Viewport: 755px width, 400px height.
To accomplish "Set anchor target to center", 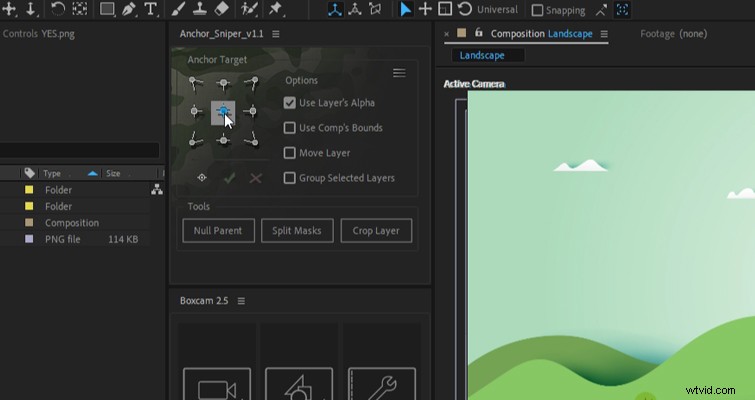I will pos(223,112).
